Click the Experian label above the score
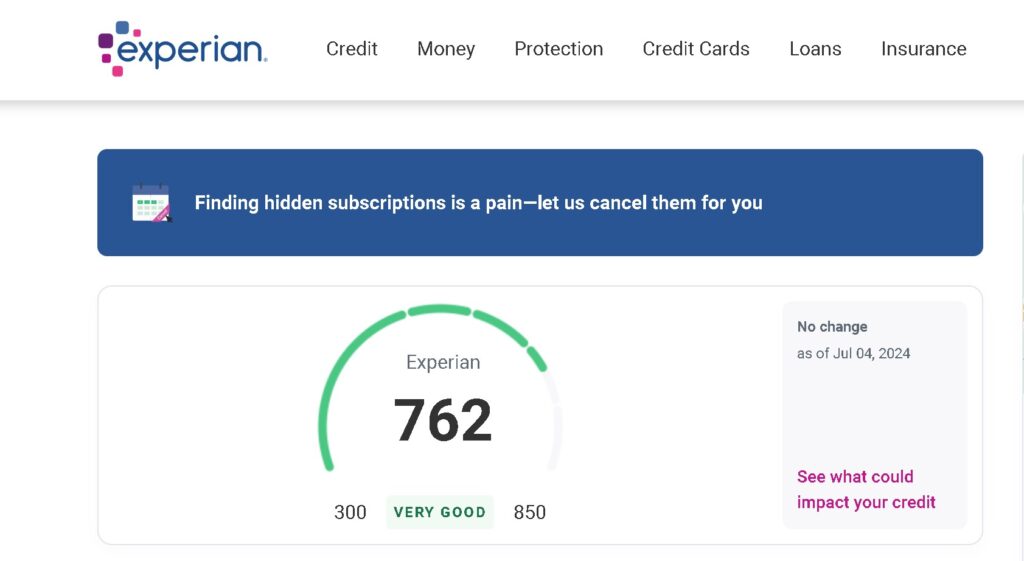 [x=443, y=362]
